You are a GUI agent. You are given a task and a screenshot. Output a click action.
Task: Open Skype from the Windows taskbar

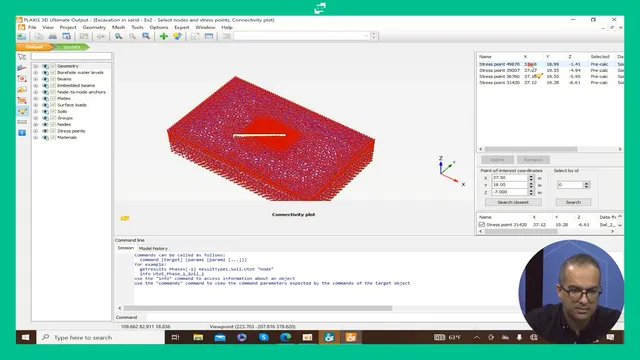[264, 337]
